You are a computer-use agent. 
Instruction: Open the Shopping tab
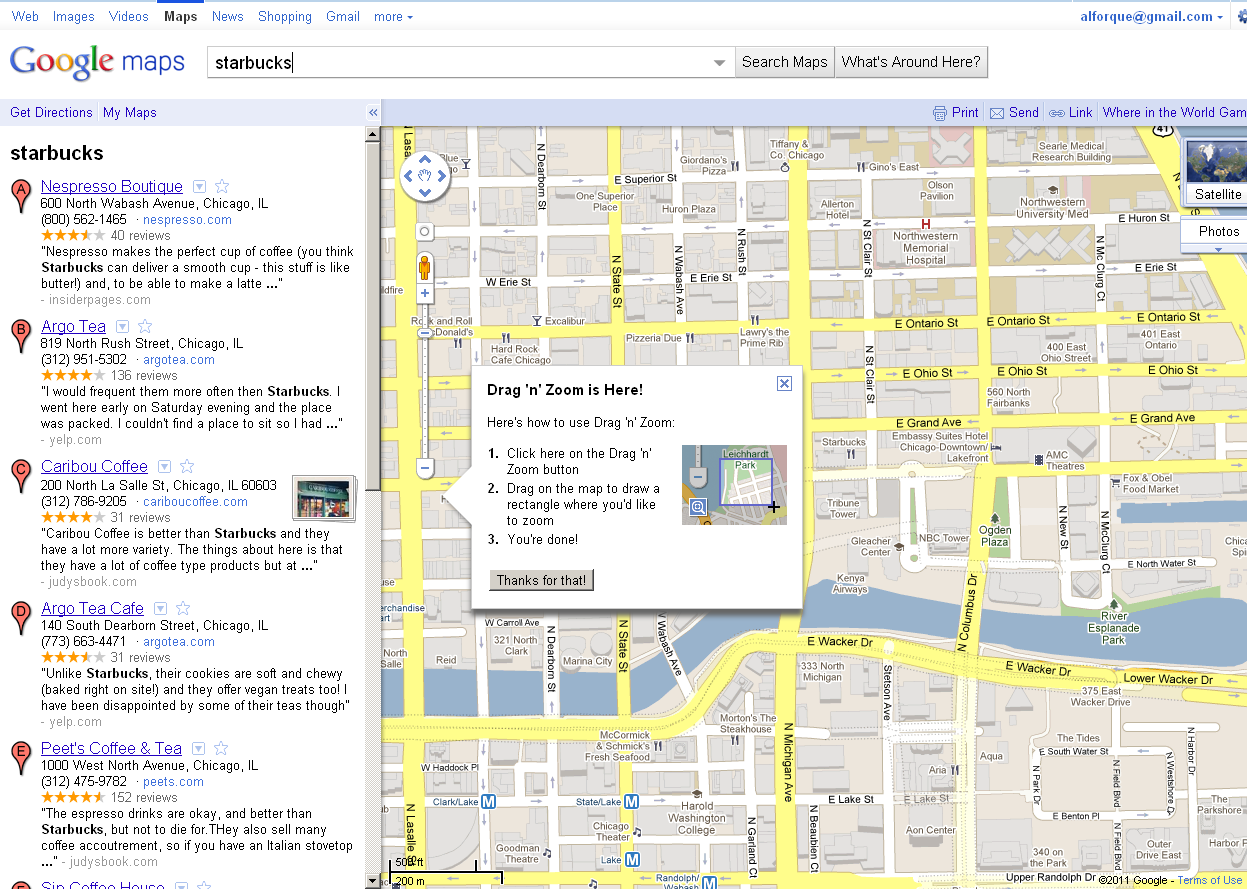pos(285,16)
